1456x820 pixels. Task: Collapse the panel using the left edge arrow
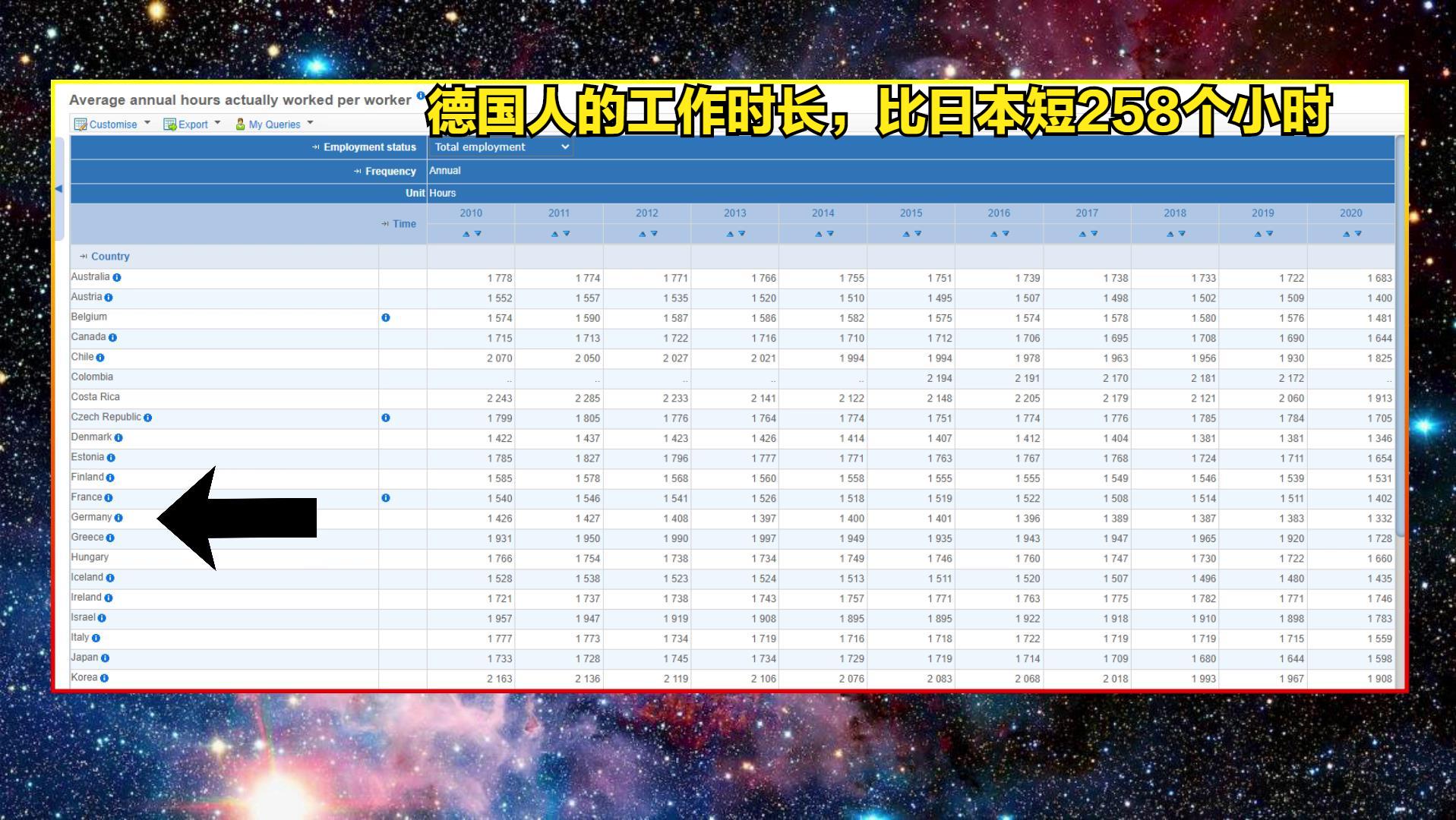[61, 189]
